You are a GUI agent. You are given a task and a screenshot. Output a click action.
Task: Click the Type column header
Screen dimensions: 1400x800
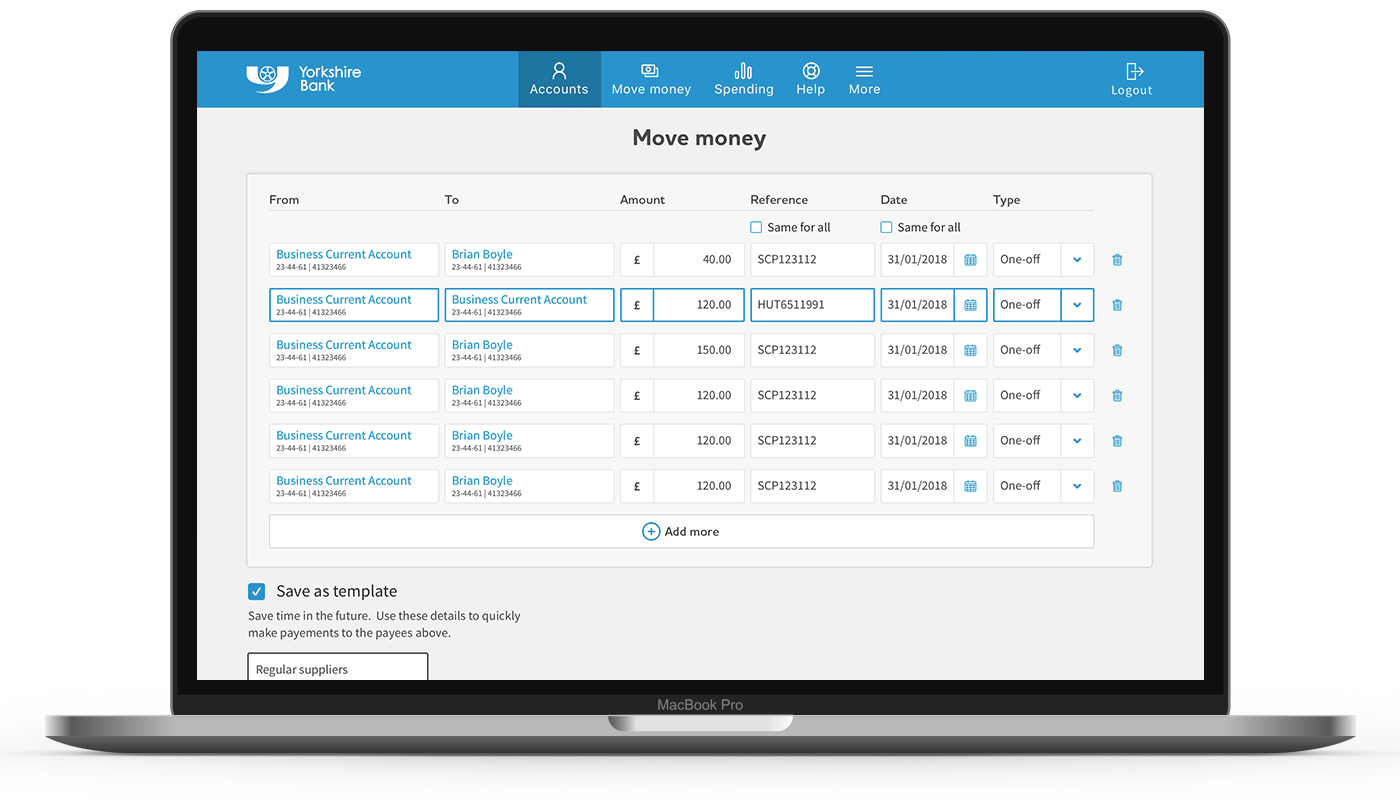[1006, 200]
